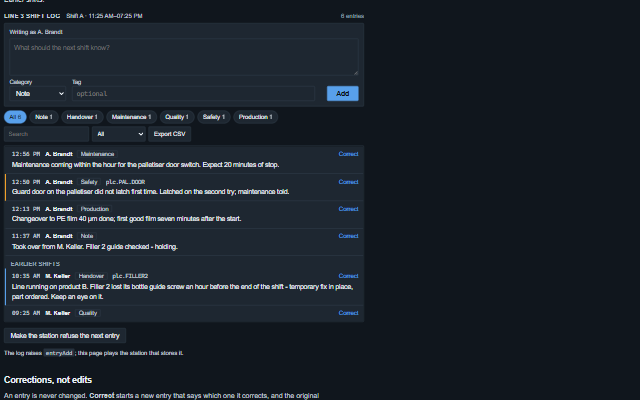
Task: Click 'Make the station refuse the next entry' button
Action: [65, 336]
